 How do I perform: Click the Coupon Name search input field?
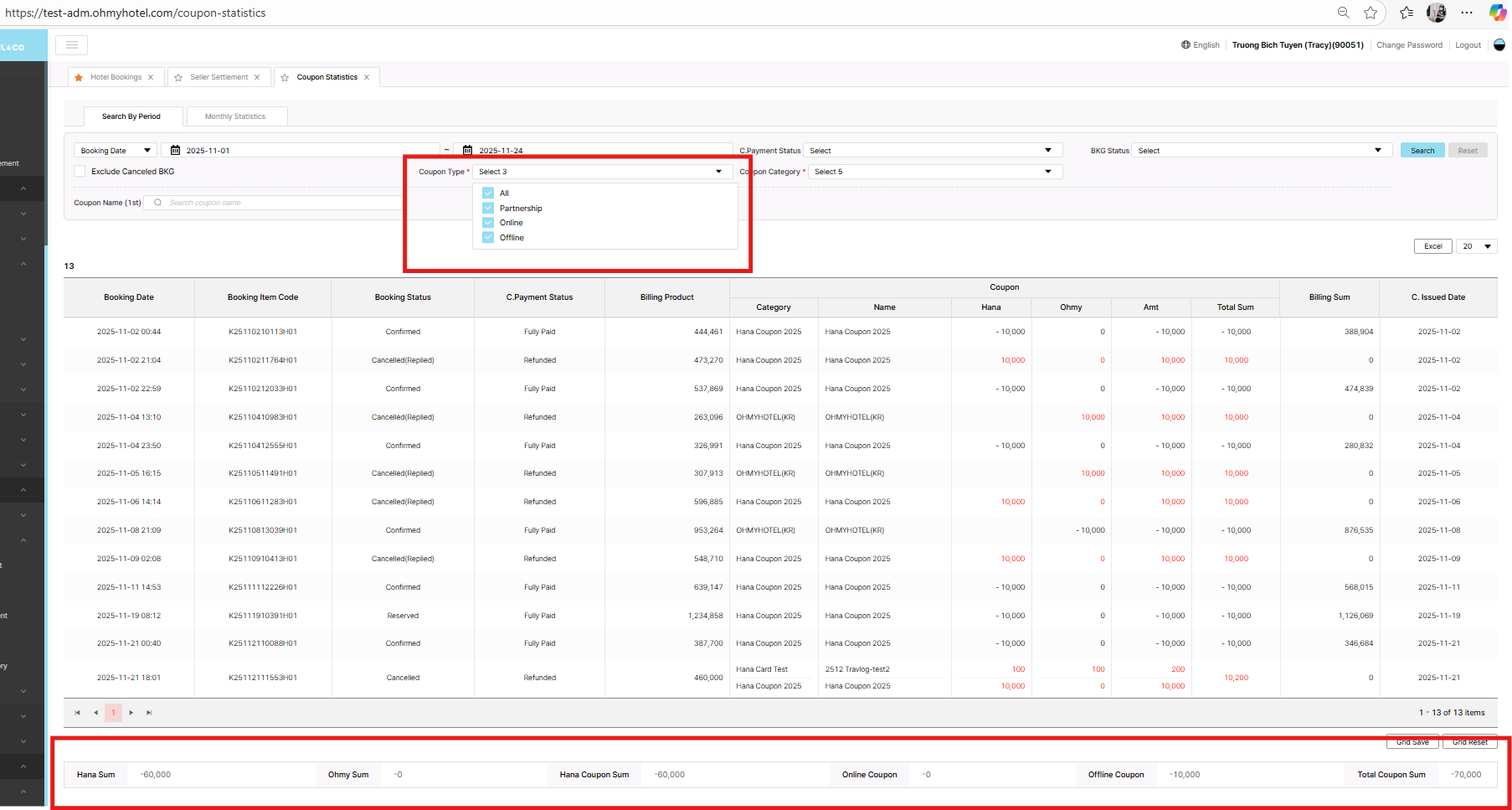tap(276, 203)
